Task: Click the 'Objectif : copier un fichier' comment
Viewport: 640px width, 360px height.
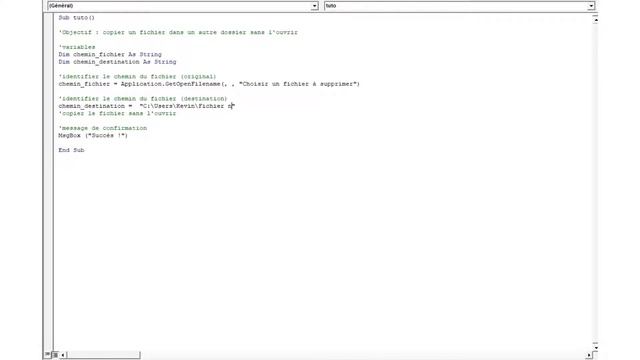Action: [x=178, y=32]
